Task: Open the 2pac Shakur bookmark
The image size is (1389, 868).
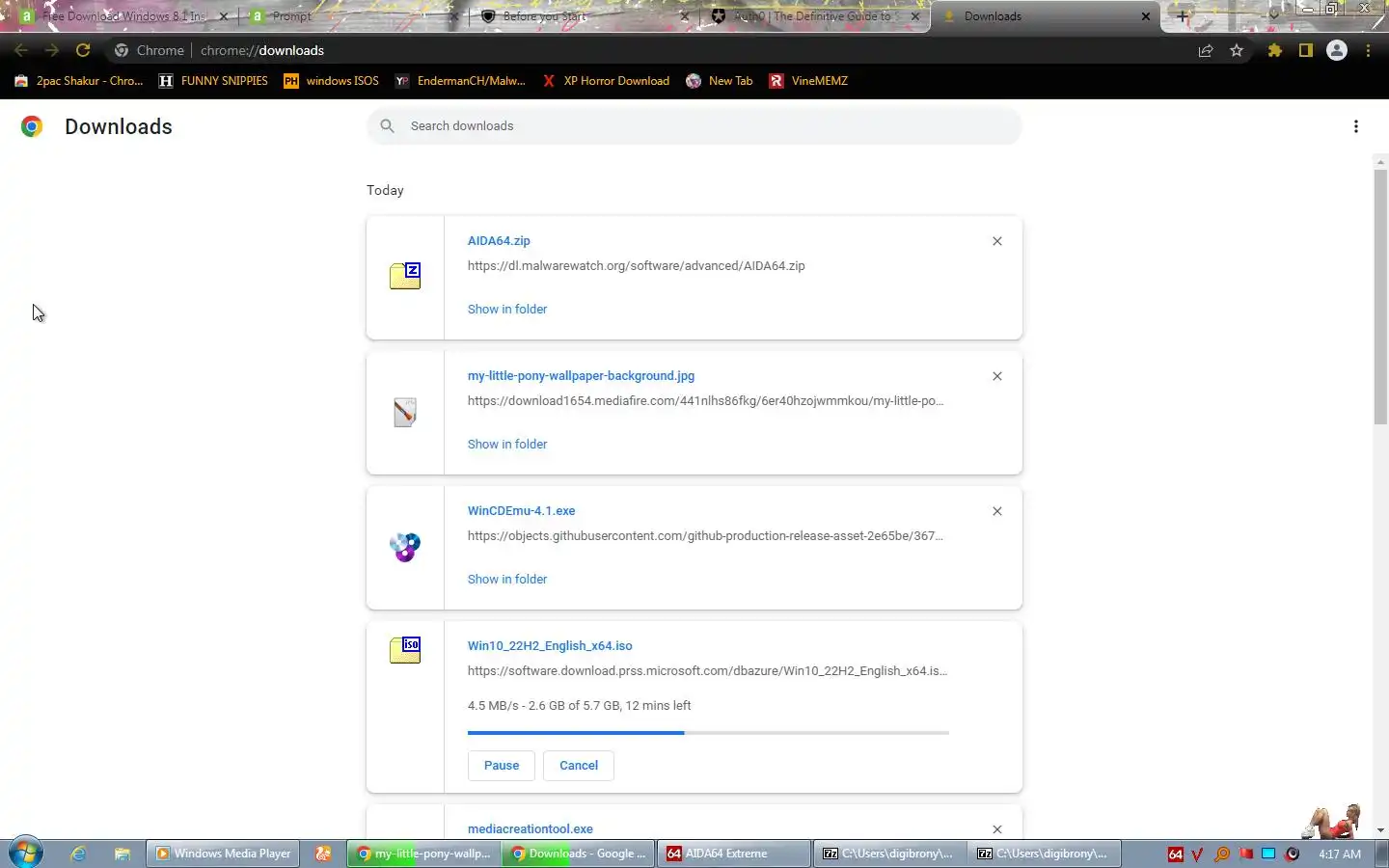Action: click(79, 81)
